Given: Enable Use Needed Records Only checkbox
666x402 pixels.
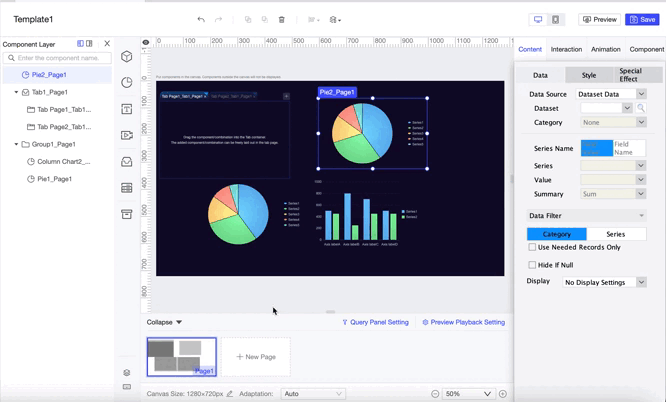Looking at the screenshot, I should [x=532, y=247].
